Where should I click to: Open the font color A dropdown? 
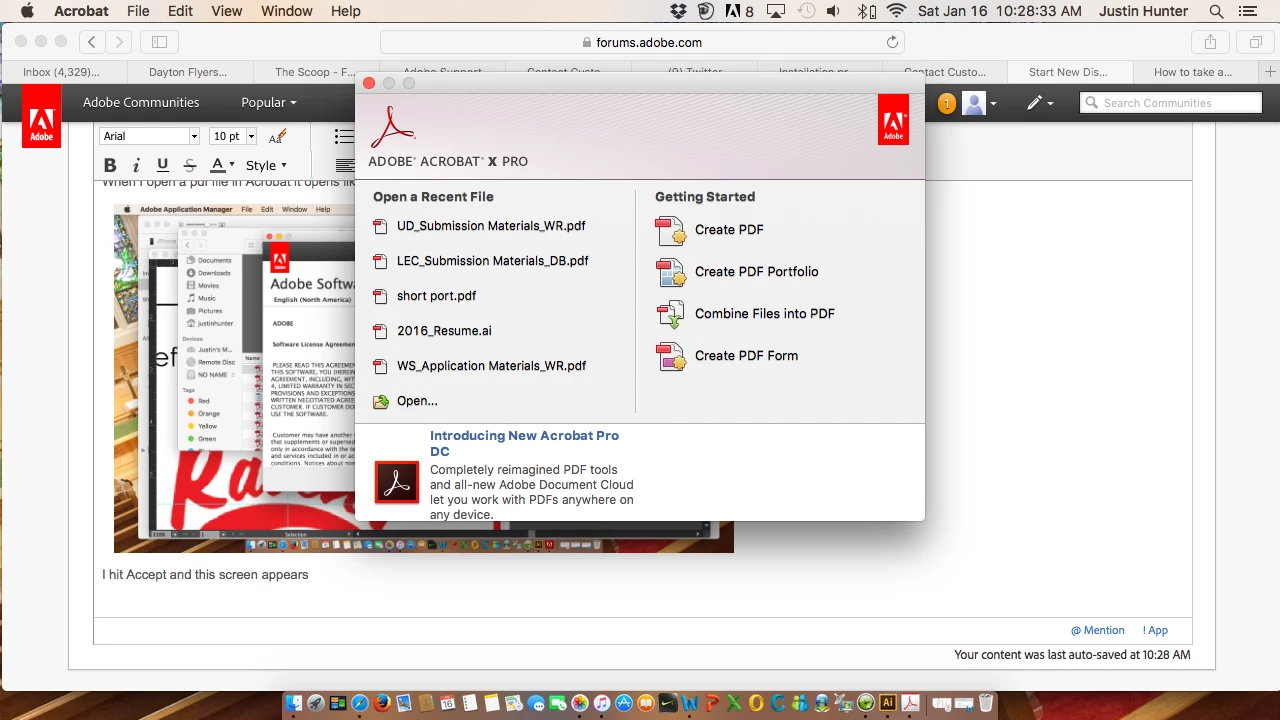click(223, 165)
